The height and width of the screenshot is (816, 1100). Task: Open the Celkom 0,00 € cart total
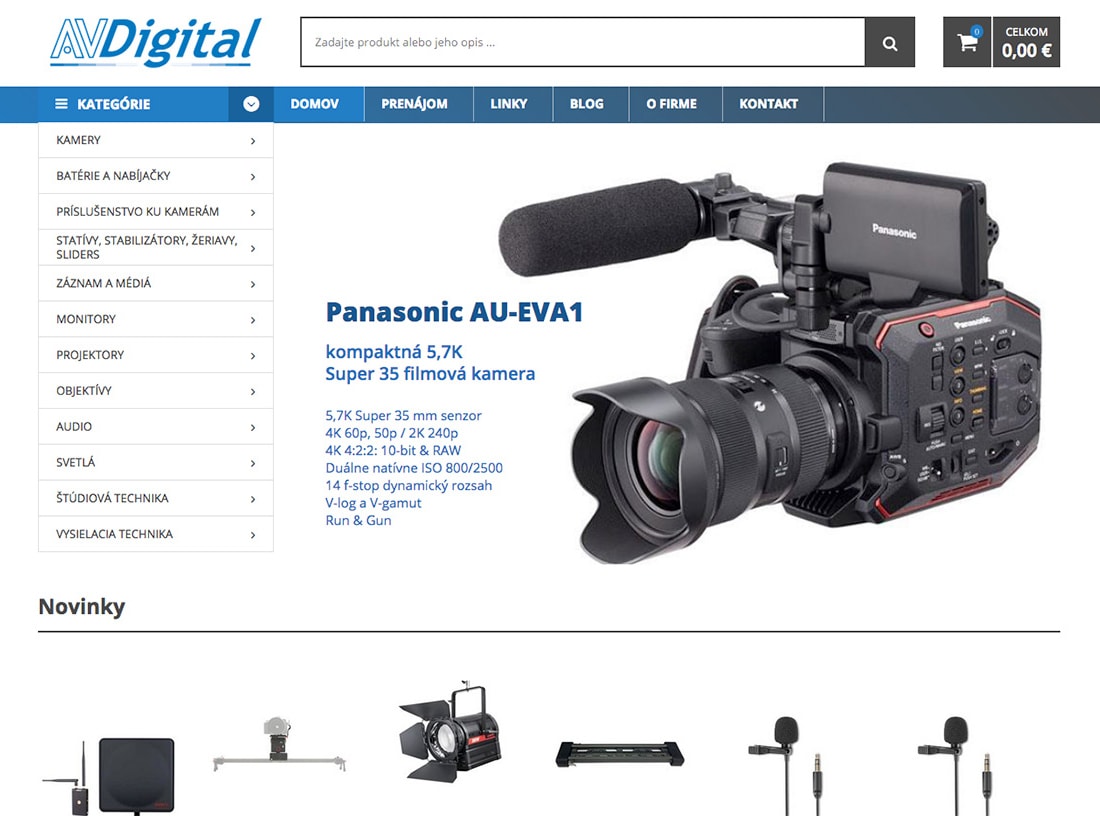(1026, 43)
